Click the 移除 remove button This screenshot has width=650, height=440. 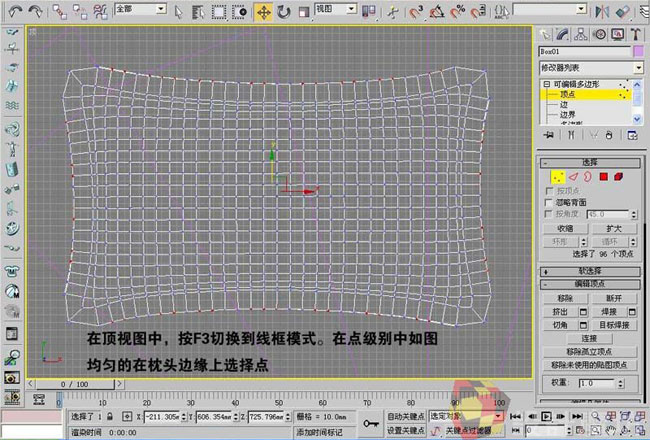(x=565, y=298)
